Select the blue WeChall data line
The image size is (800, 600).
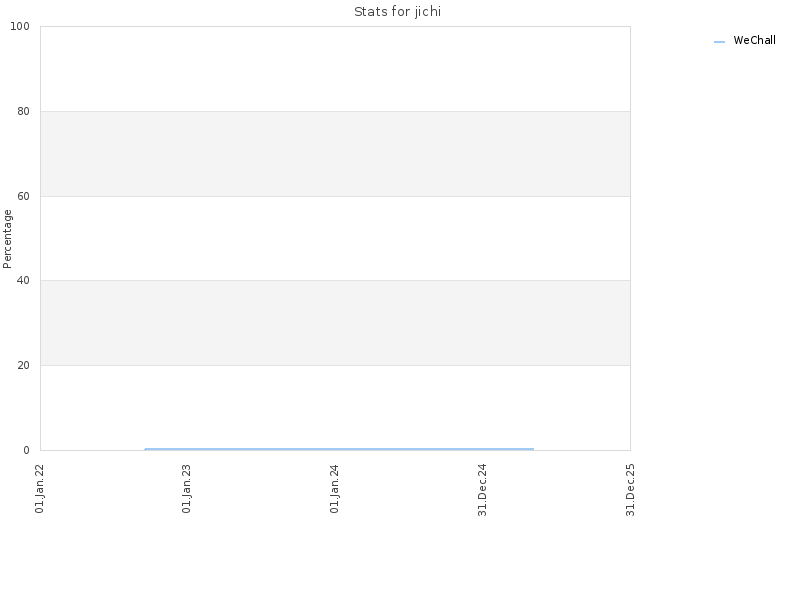339,449
